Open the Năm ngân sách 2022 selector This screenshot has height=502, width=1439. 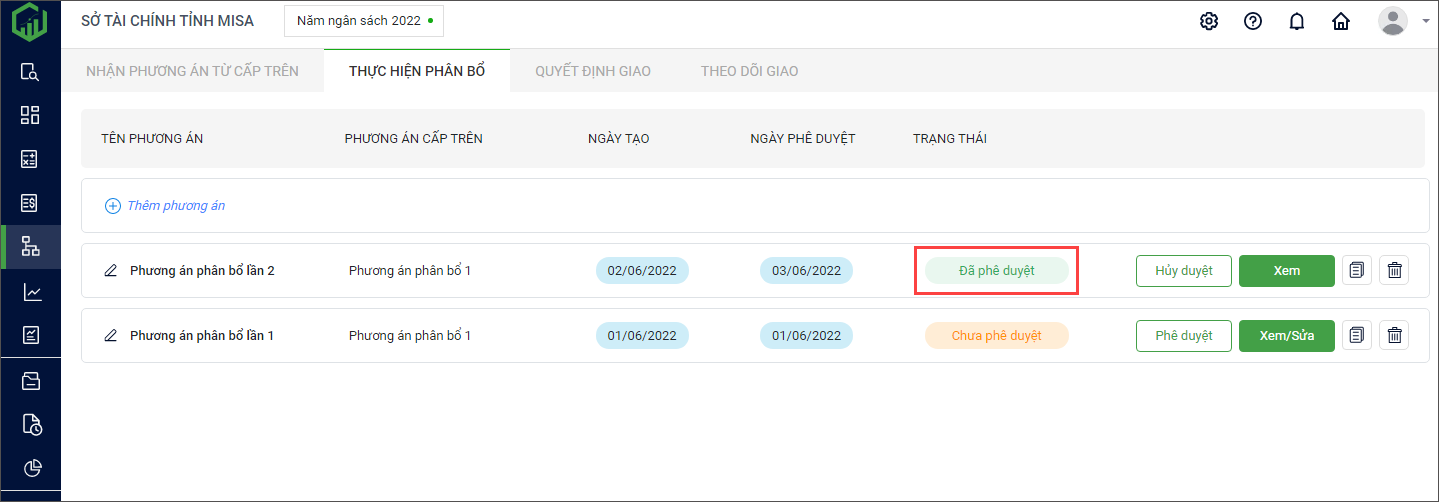pos(364,20)
